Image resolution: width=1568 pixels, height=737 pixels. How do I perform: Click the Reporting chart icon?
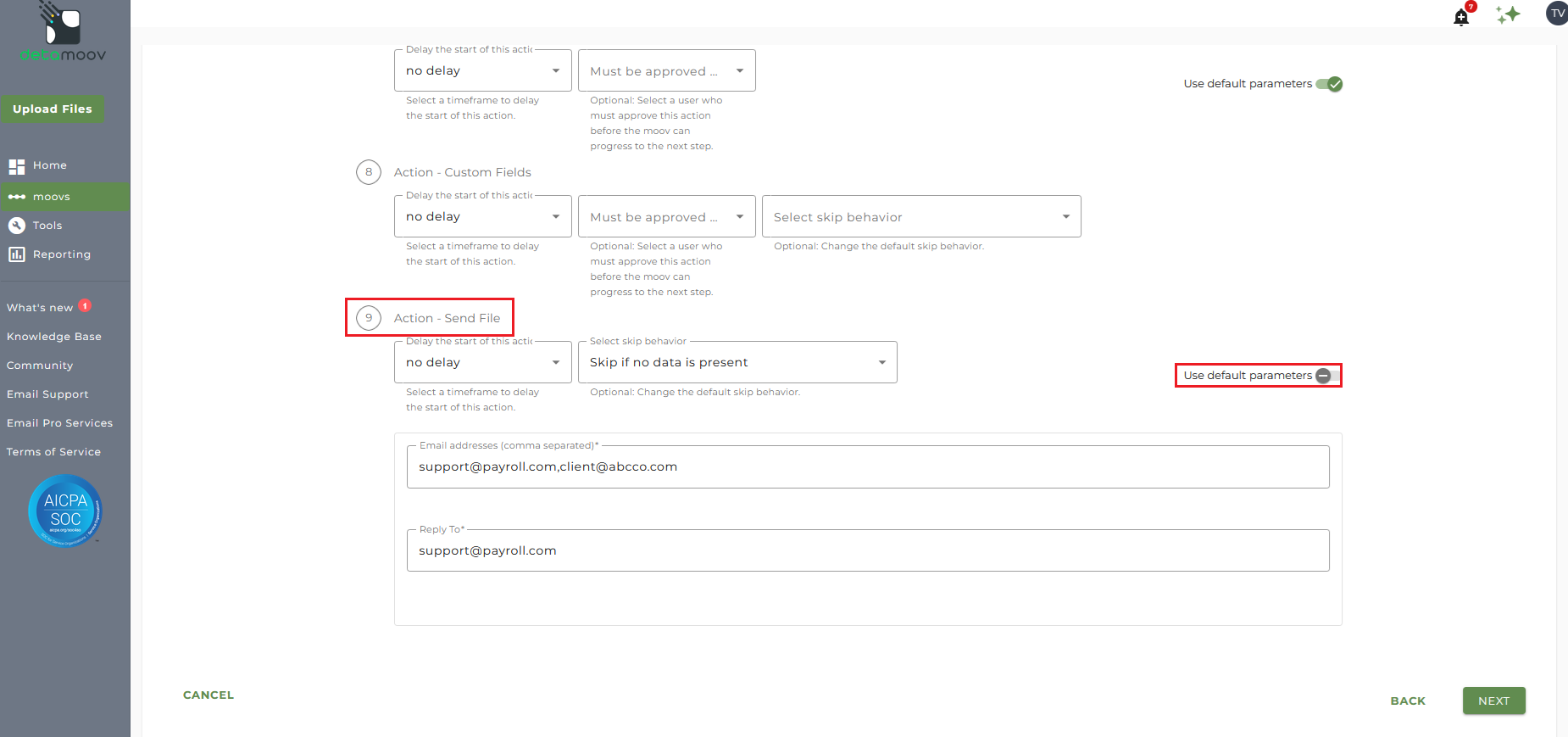[17, 254]
